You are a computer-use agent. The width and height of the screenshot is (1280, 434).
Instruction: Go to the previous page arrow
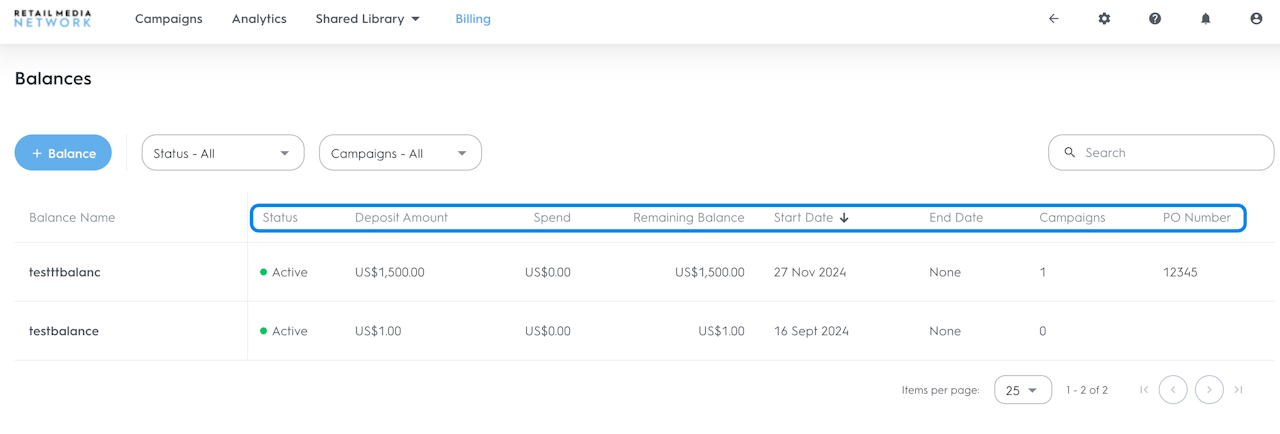click(1173, 390)
